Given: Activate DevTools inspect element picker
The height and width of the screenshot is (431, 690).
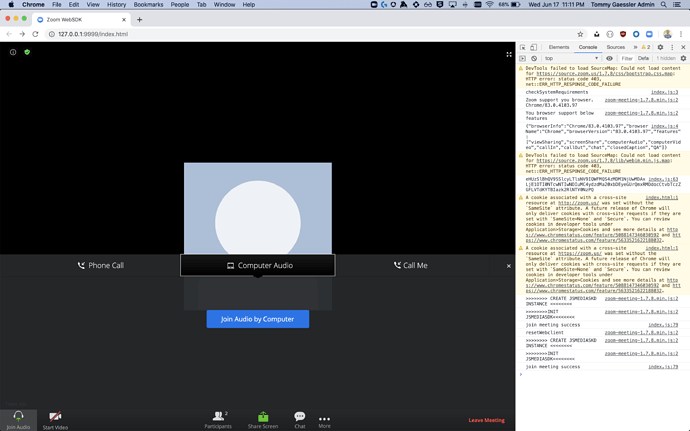Looking at the screenshot, I should click(x=523, y=47).
